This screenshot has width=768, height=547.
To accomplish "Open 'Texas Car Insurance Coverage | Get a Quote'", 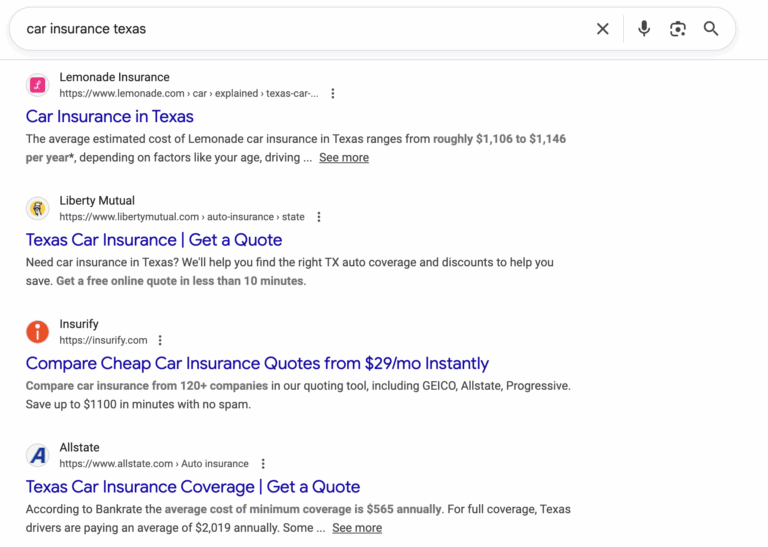I will point(193,487).
